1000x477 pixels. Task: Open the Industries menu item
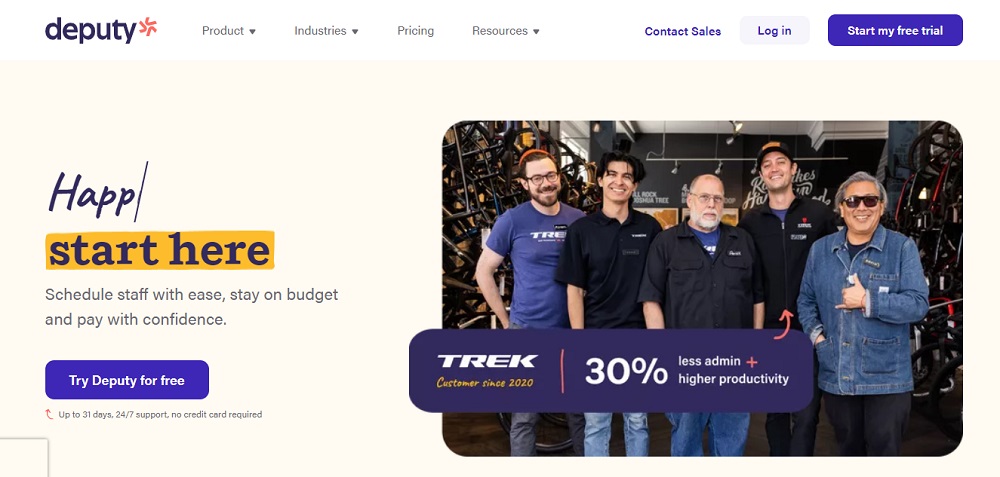click(x=320, y=31)
